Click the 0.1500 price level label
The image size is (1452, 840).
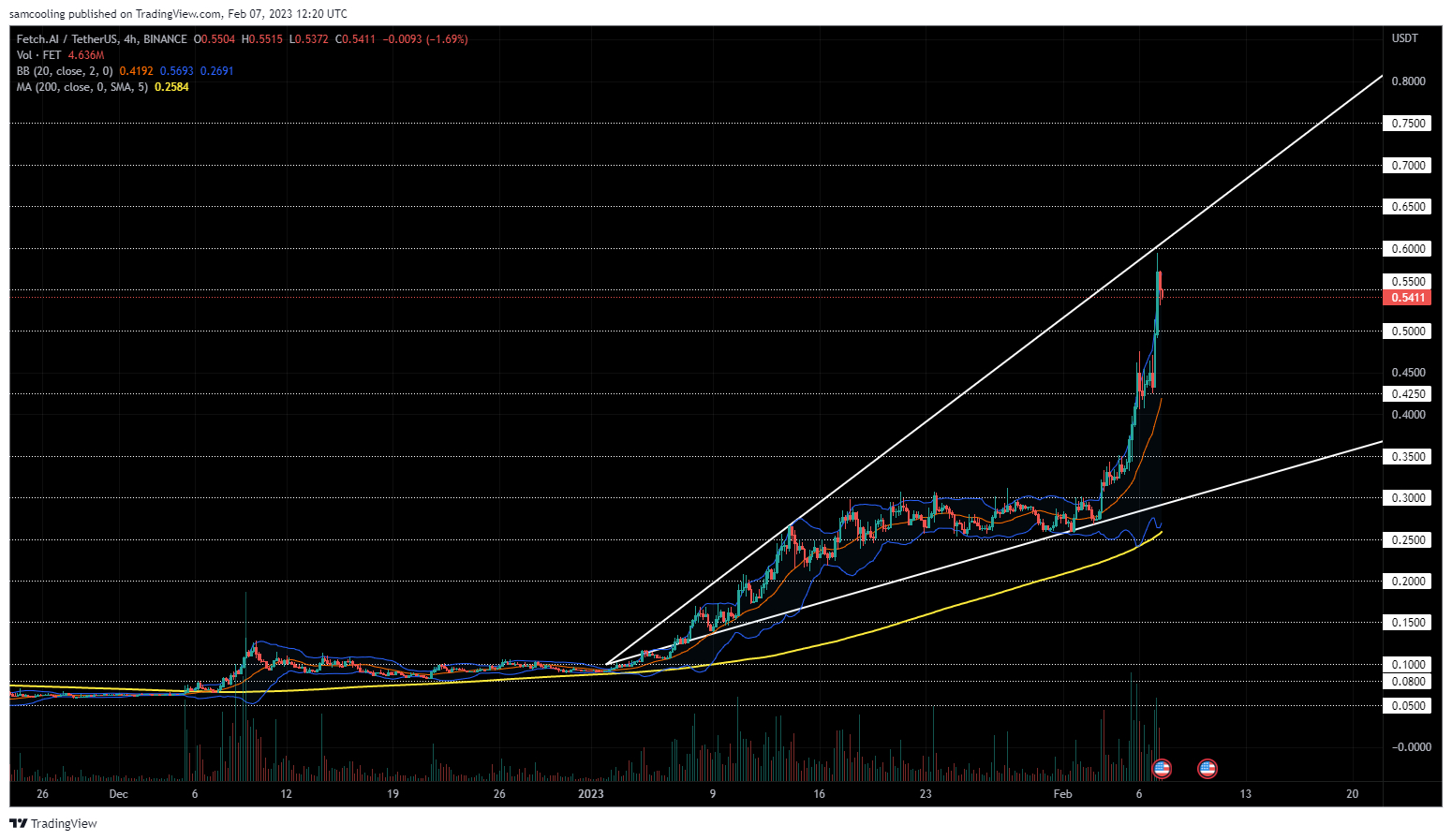click(x=1407, y=623)
